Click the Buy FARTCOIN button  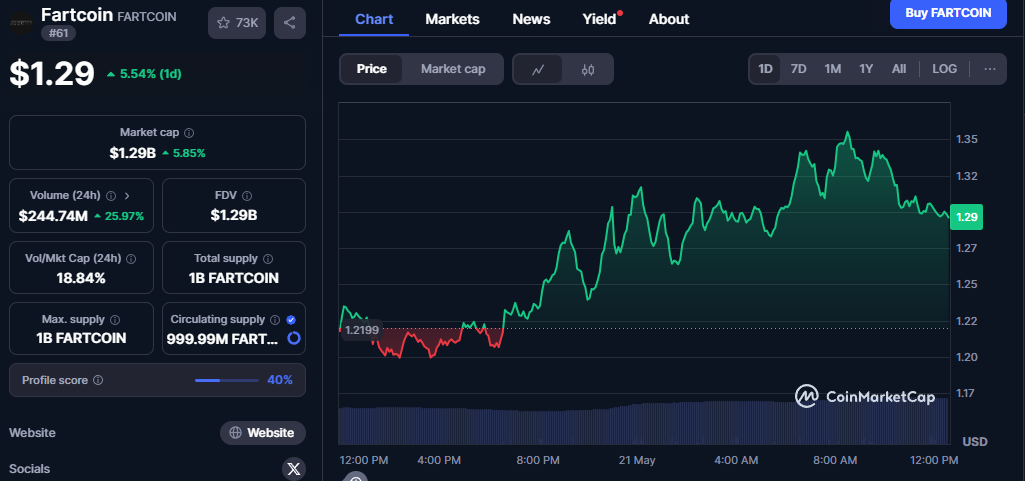click(948, 12)
